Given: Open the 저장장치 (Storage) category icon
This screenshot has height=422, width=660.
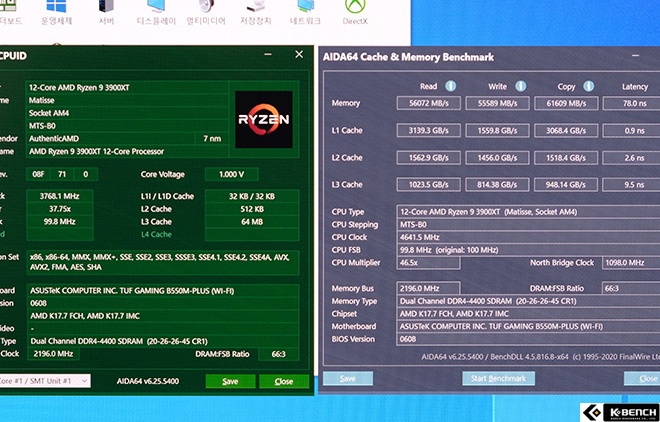Looking at the screenshot, I should (x=255, y=13).
